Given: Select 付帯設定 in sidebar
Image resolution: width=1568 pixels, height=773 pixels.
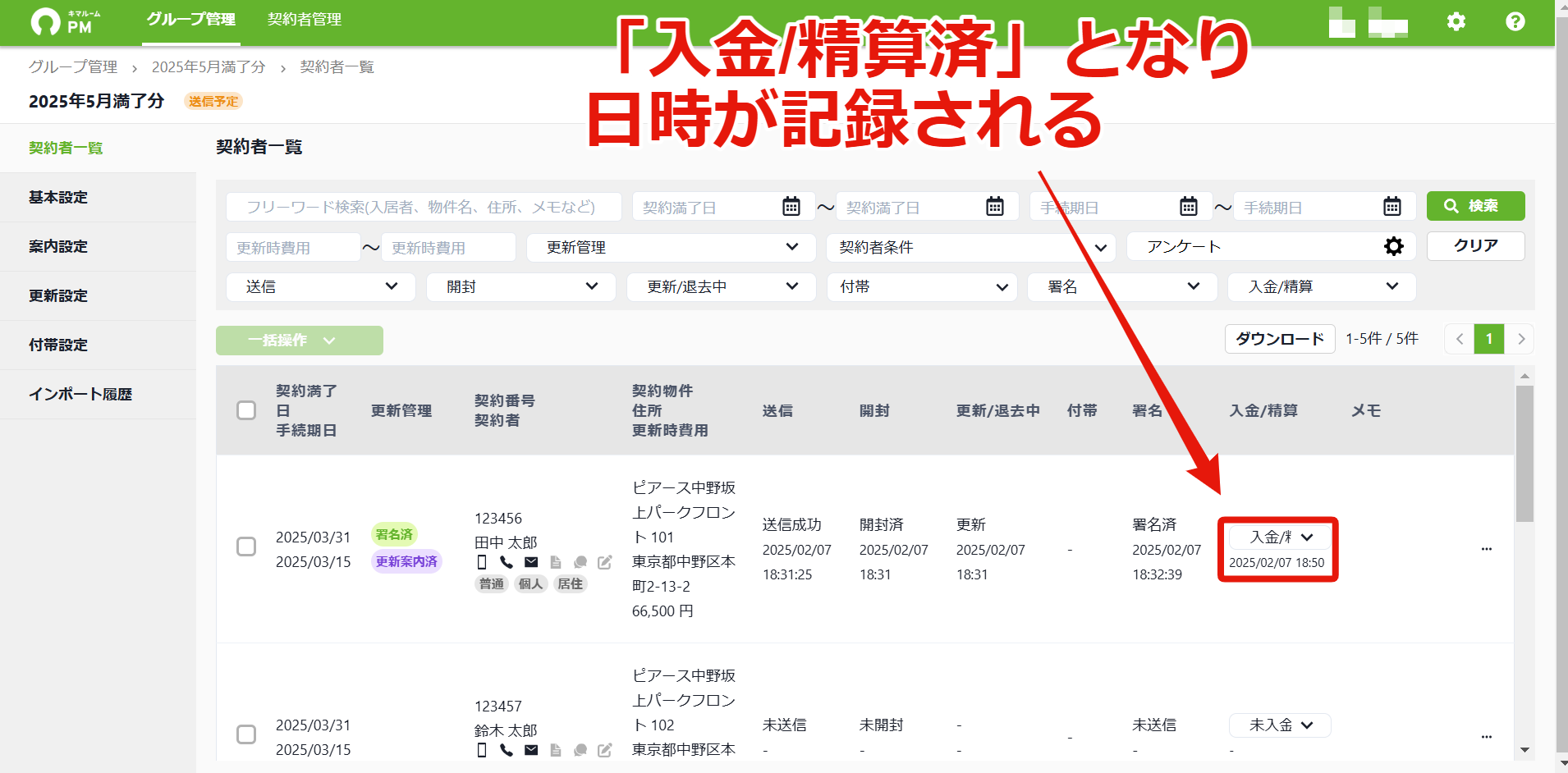Looking at the screenshot, I should tap(98, 345).
